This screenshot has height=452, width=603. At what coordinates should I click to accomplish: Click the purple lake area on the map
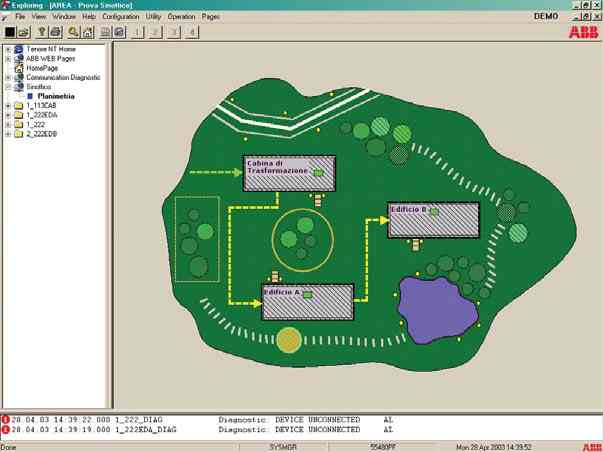tap(437, 308)
